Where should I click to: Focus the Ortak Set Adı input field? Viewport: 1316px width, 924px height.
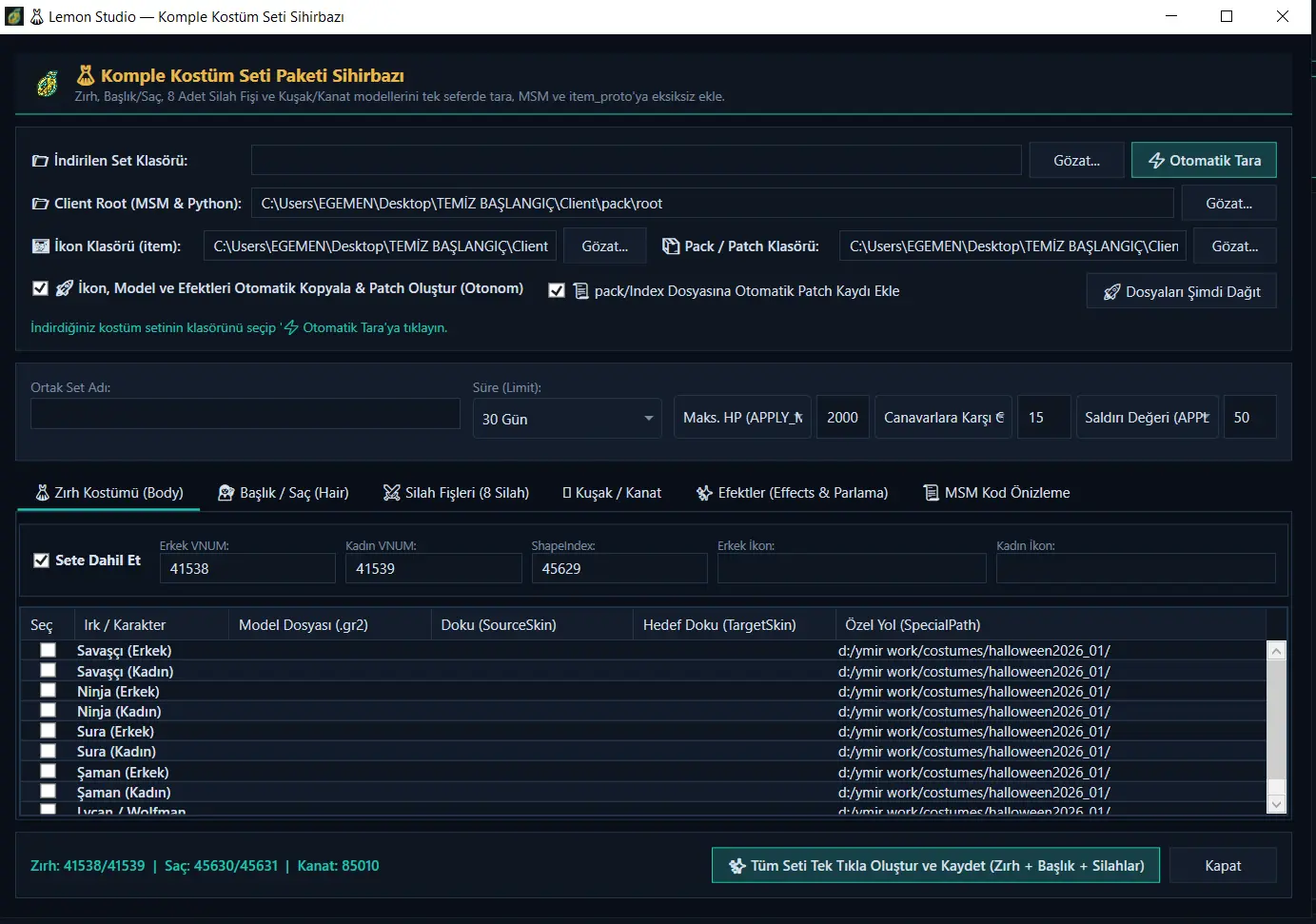click(x=246, y=414)
